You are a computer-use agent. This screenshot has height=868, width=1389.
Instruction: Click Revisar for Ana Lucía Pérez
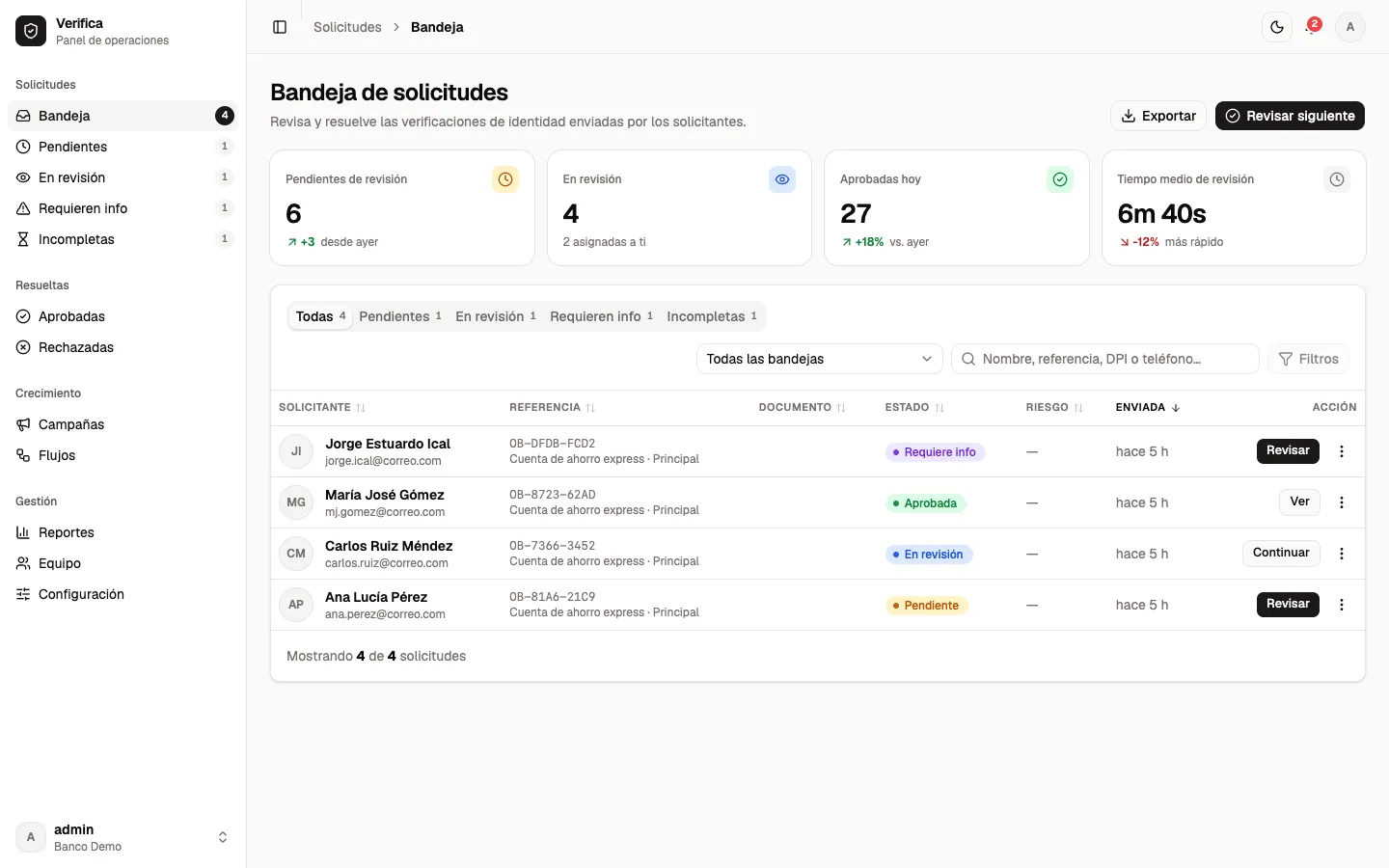(x=1288, y=605)
